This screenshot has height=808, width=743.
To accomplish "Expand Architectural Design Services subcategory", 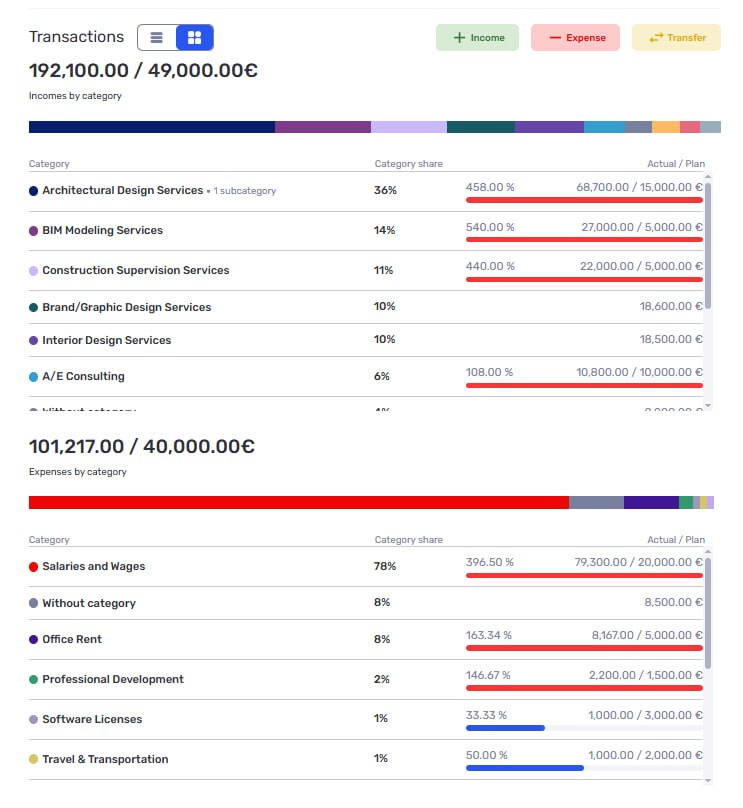I will click(244, 191).
